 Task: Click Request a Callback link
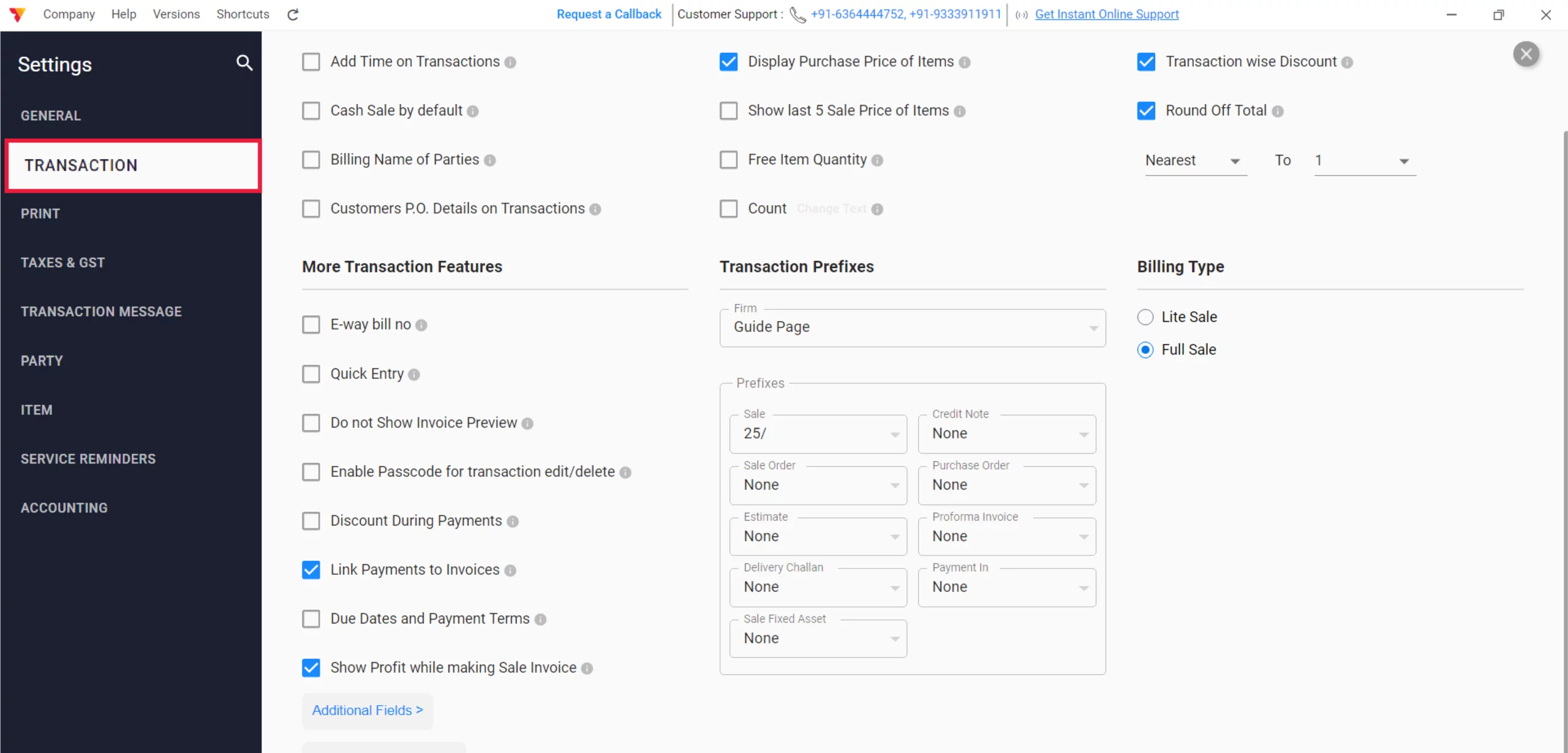pyautogui.click(x=609, y=14)
